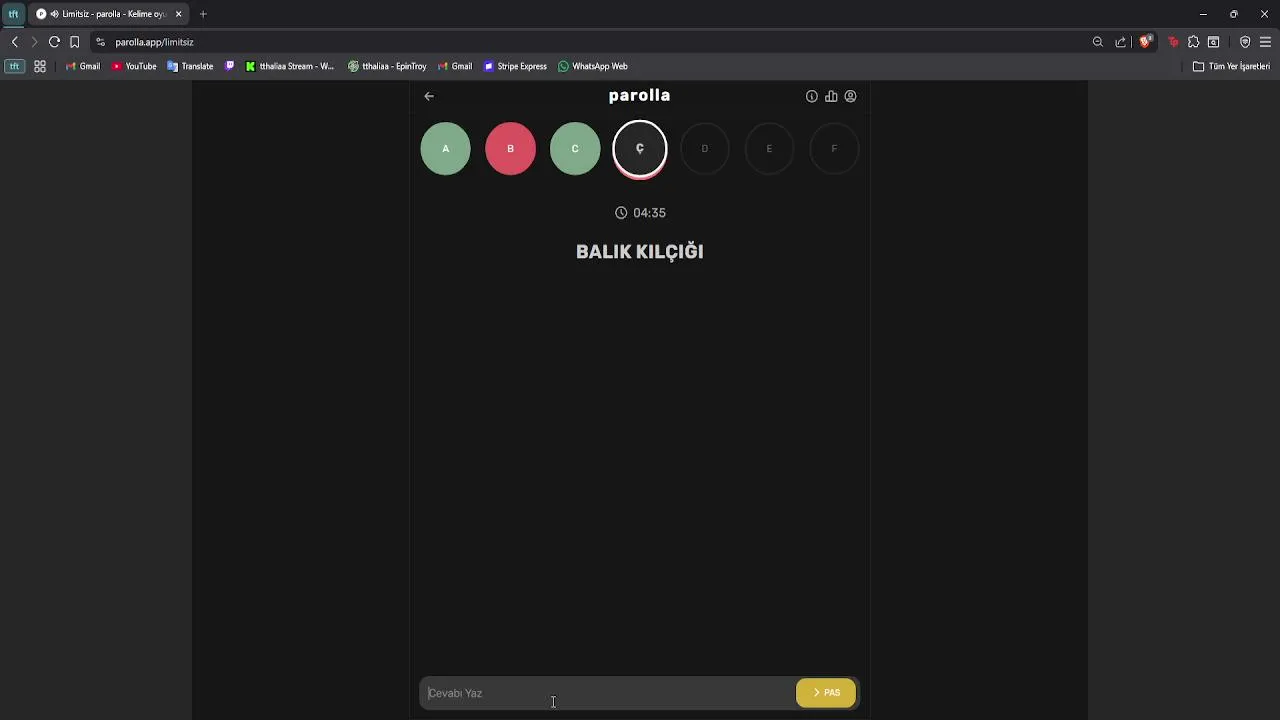This screenshot has width=1280, height=720.
Task: Select the dimmed letter D circle
Action: pos(704,148)
